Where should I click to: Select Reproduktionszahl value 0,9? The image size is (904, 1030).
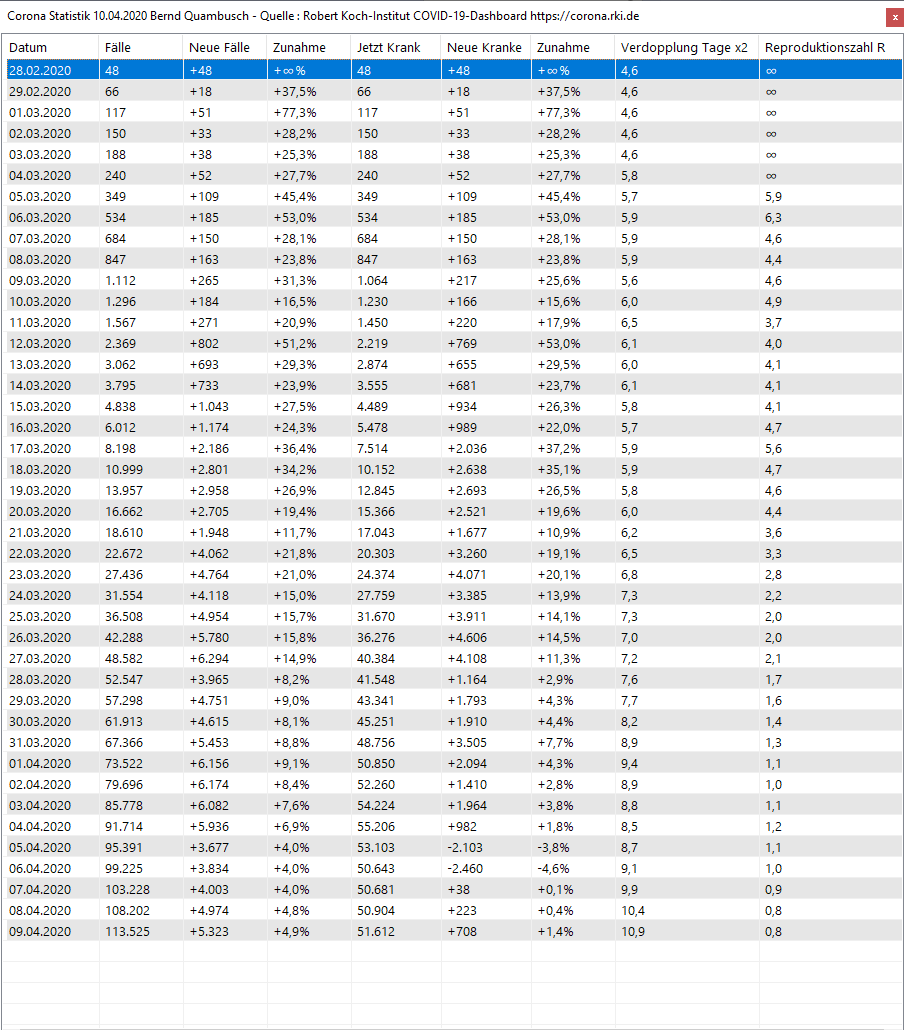coord(773,890)
